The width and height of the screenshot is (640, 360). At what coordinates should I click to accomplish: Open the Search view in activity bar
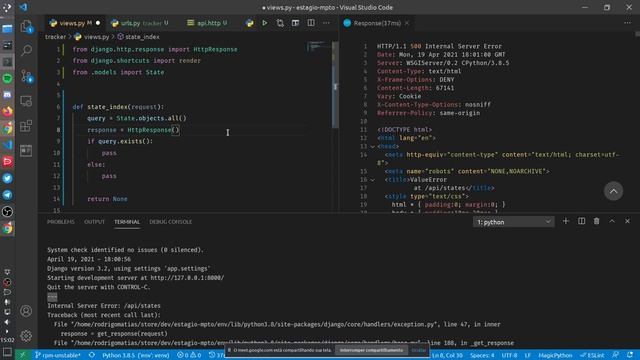pyautogui.click(x=26, y=51)
